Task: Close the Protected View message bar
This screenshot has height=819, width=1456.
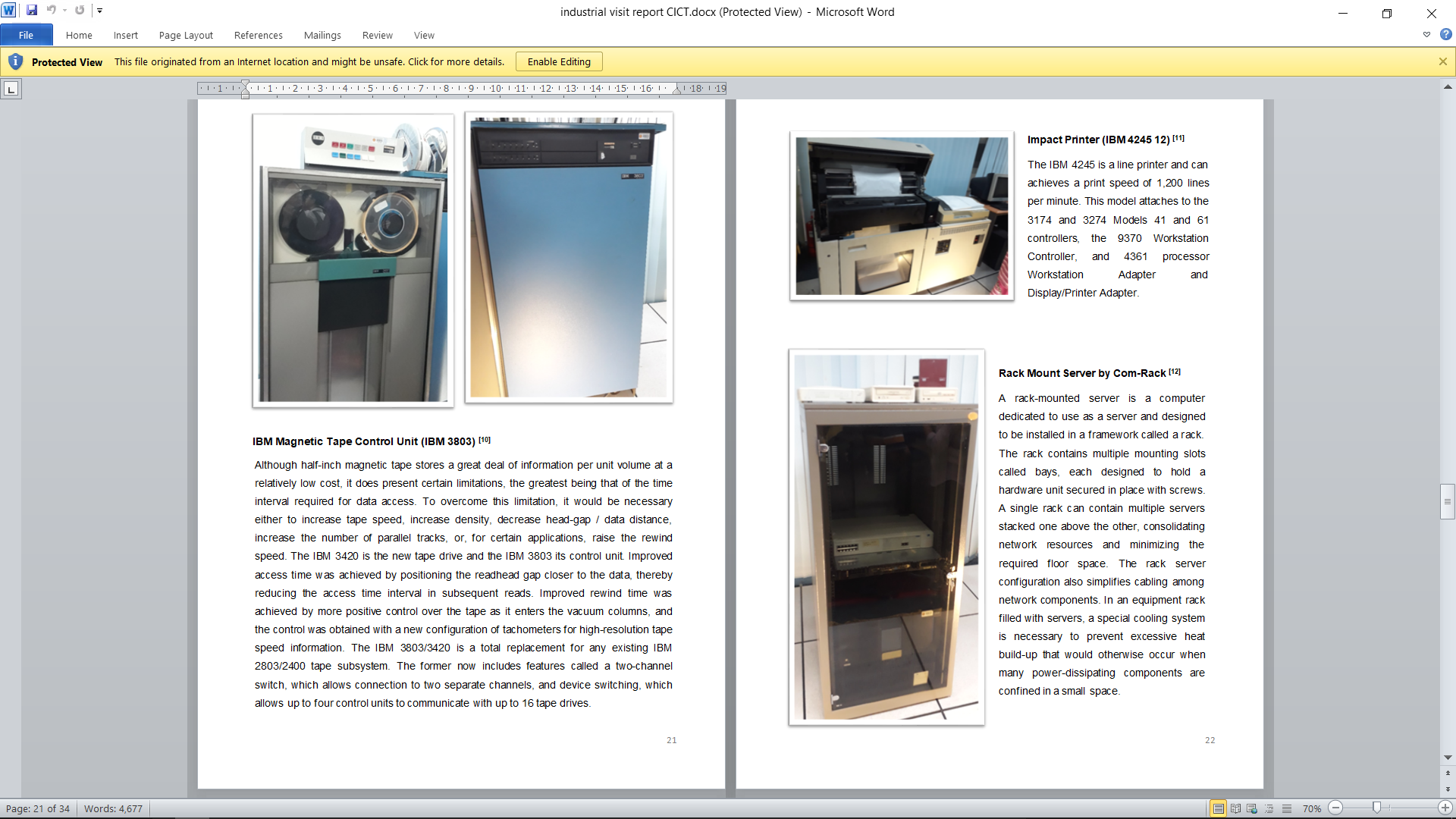Action: pos(1442,61)
